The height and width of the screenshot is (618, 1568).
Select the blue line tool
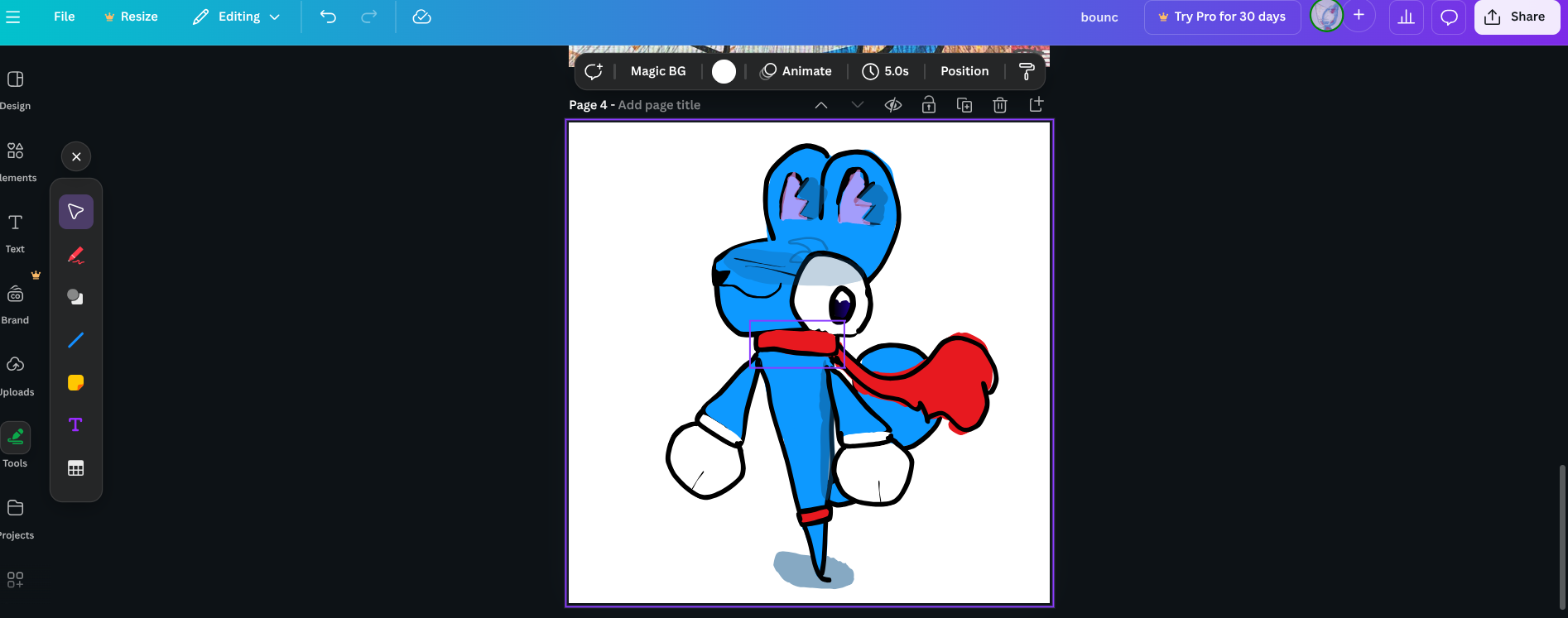pyautogui.click(x=75, y=340)
